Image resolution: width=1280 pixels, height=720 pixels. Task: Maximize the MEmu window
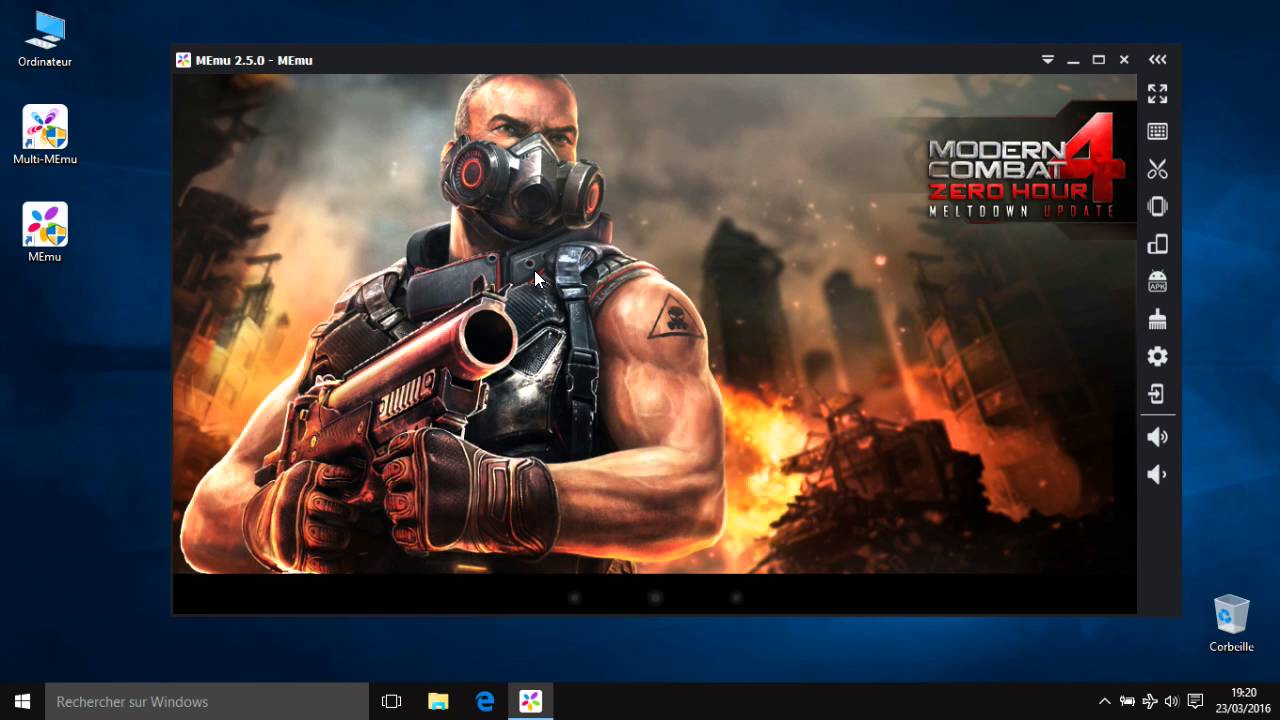click(1098, 60)
